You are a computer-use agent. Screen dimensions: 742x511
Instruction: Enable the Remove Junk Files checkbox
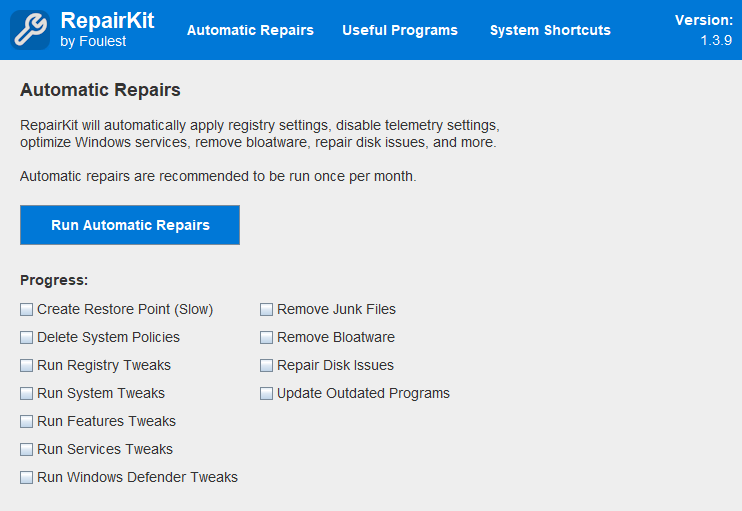pyautogui.click(x=266, y=309)
